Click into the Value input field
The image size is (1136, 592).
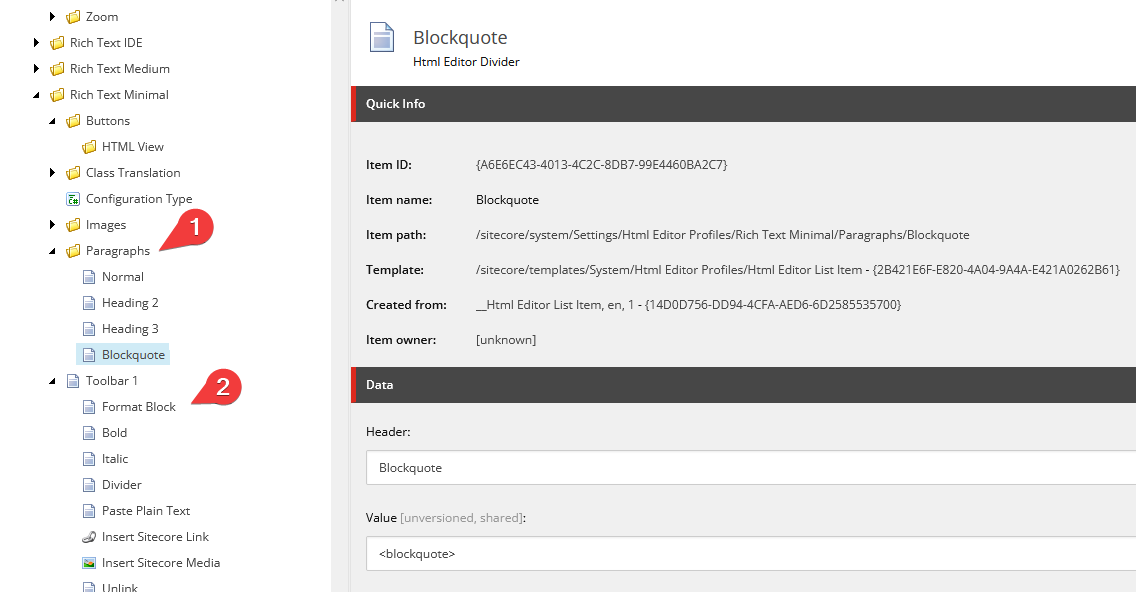tap(751, 554)
